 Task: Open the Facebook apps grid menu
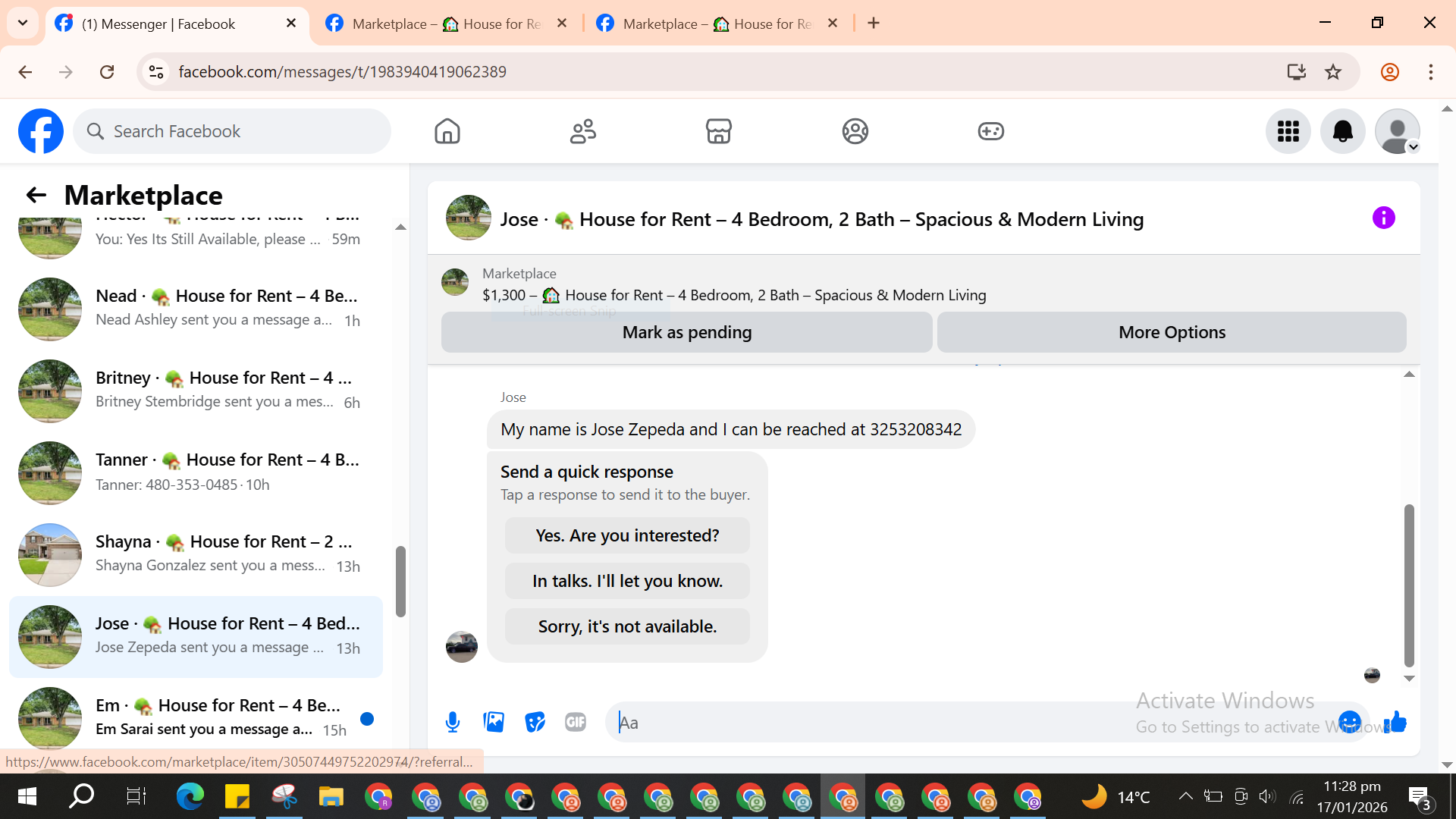pyautogui.click(x=1288, y=131)
